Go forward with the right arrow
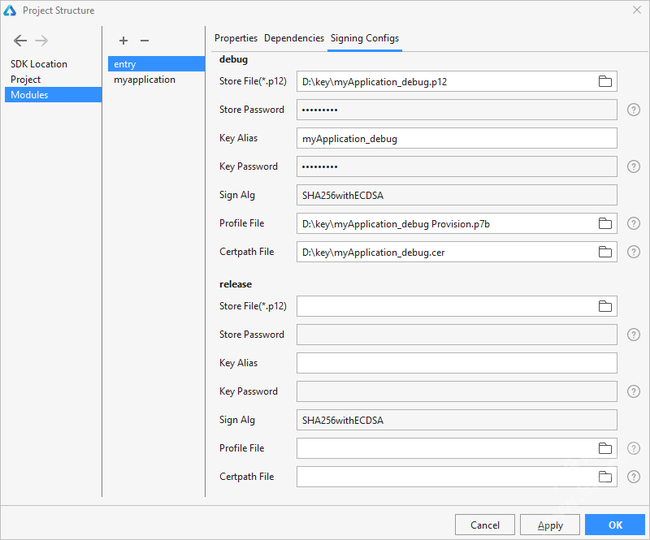Image resolution: width=650 pixels, height=540 pixels. (x=41, y=41)
